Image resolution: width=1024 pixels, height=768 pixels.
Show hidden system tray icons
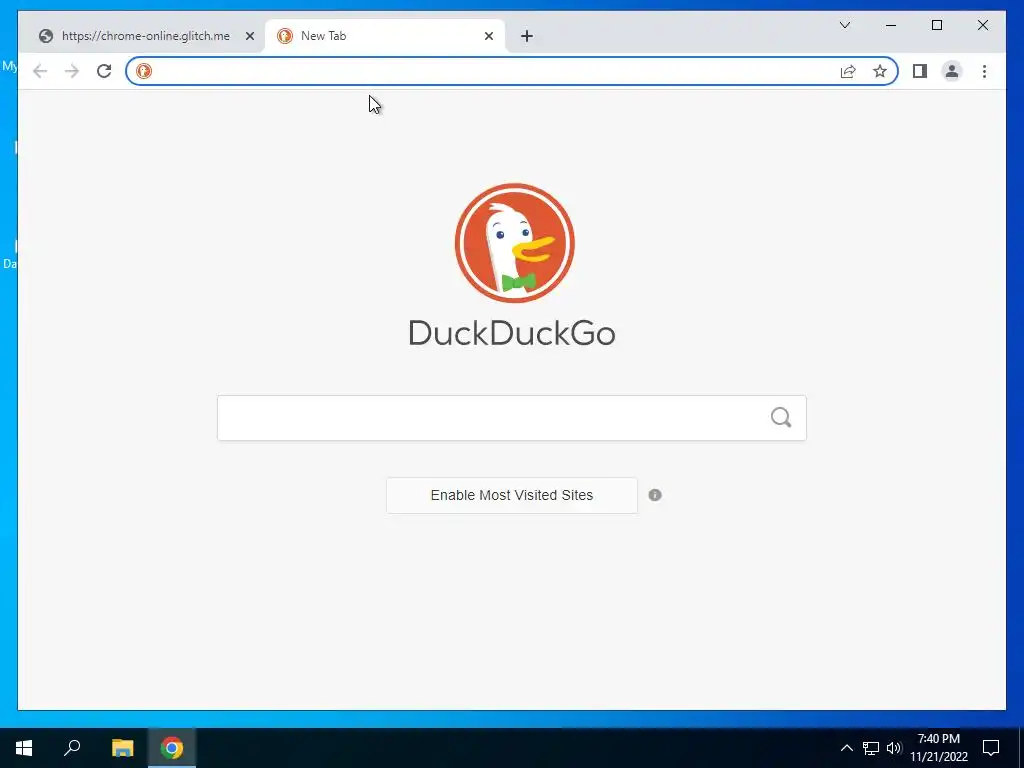click(x=846, y=748)
